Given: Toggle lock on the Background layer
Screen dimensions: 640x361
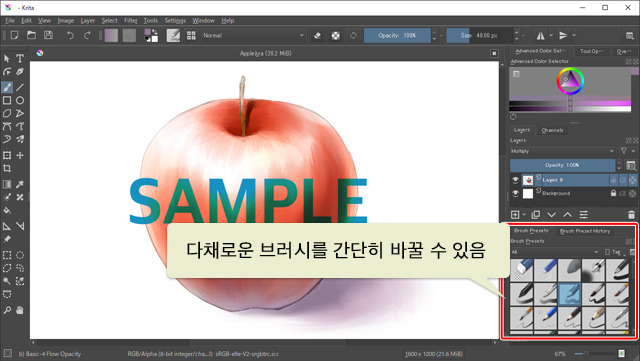Looking at the screenshot, I should point(613,193).
